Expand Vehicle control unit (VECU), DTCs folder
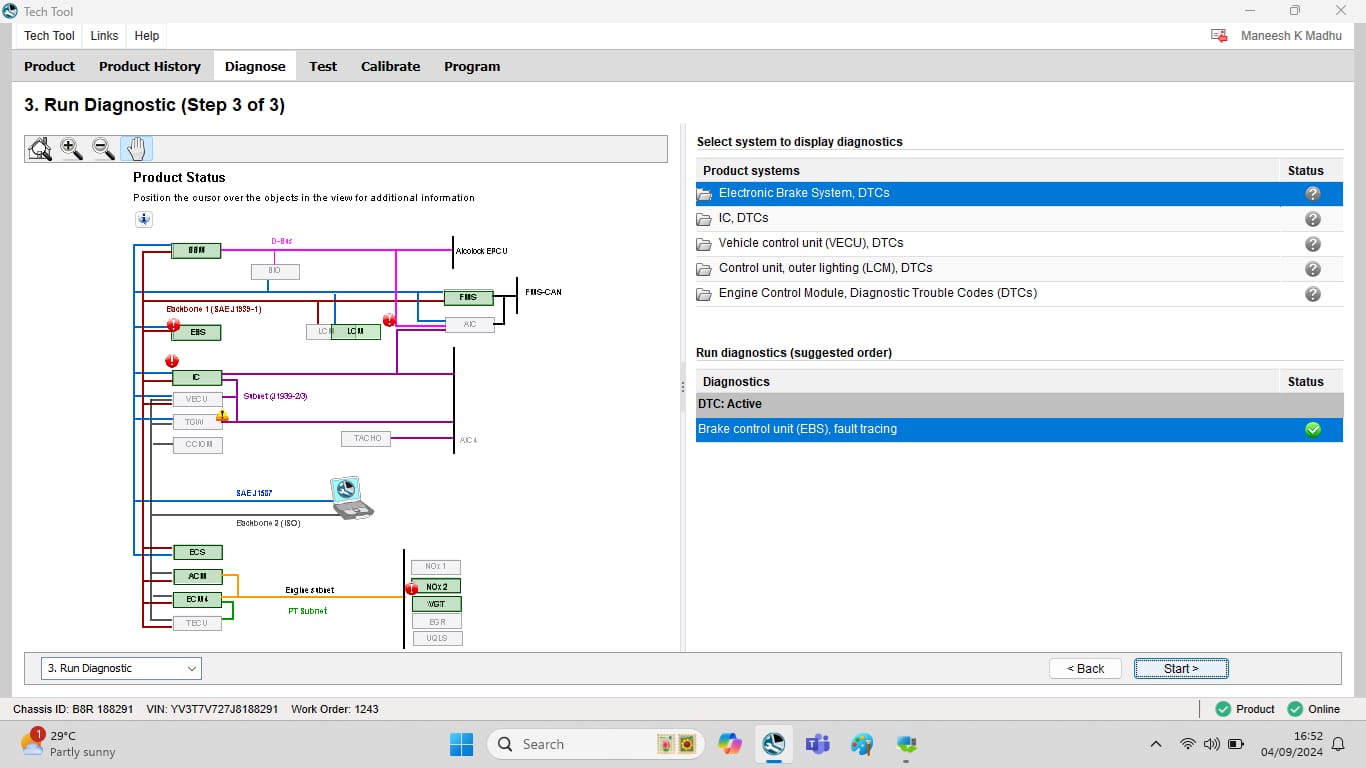1366x768 pixels. click(704, 244)
